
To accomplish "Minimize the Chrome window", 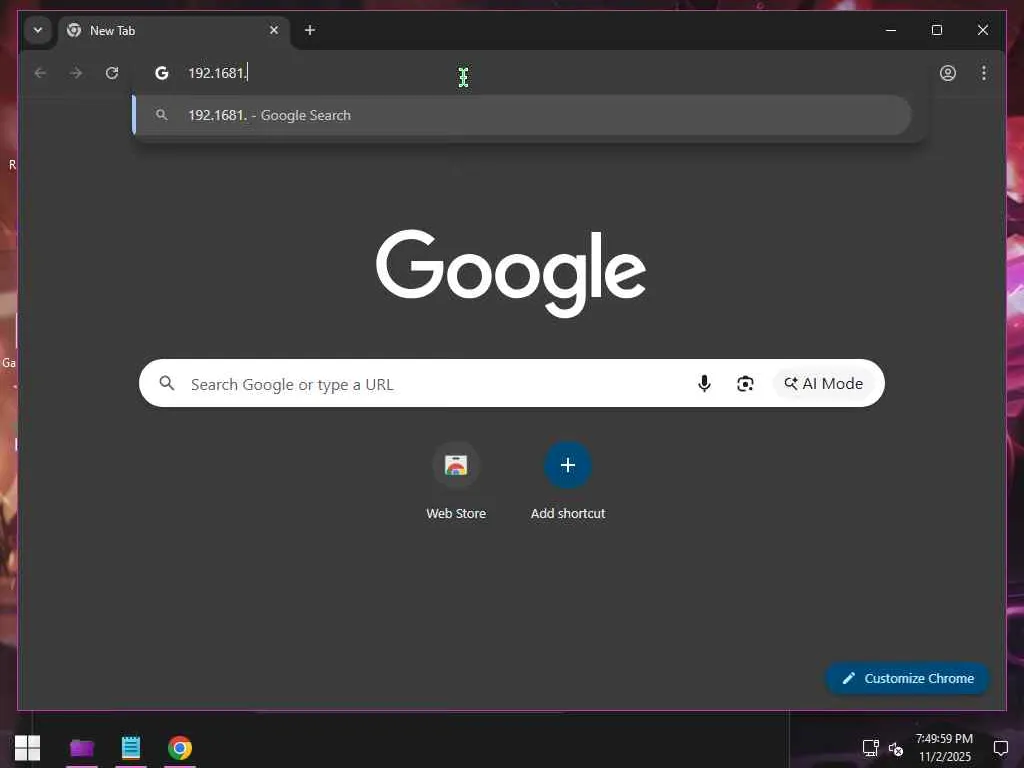I will tap(891, 30).
